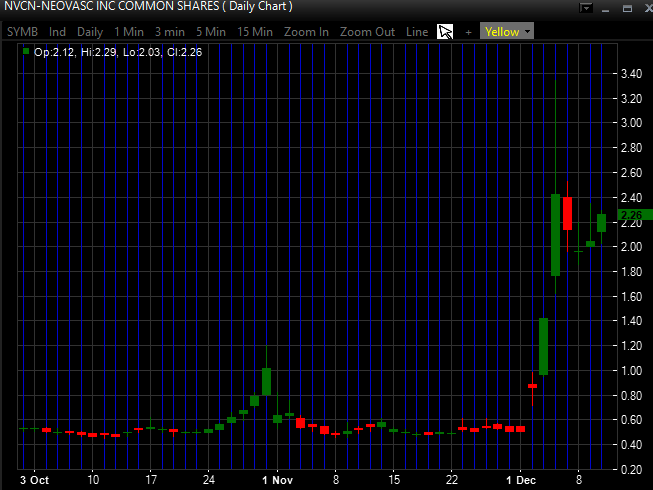Viewport: 653px width, 490px height.
Task: Select the Line drawing tool
Action: pos(417,32)
